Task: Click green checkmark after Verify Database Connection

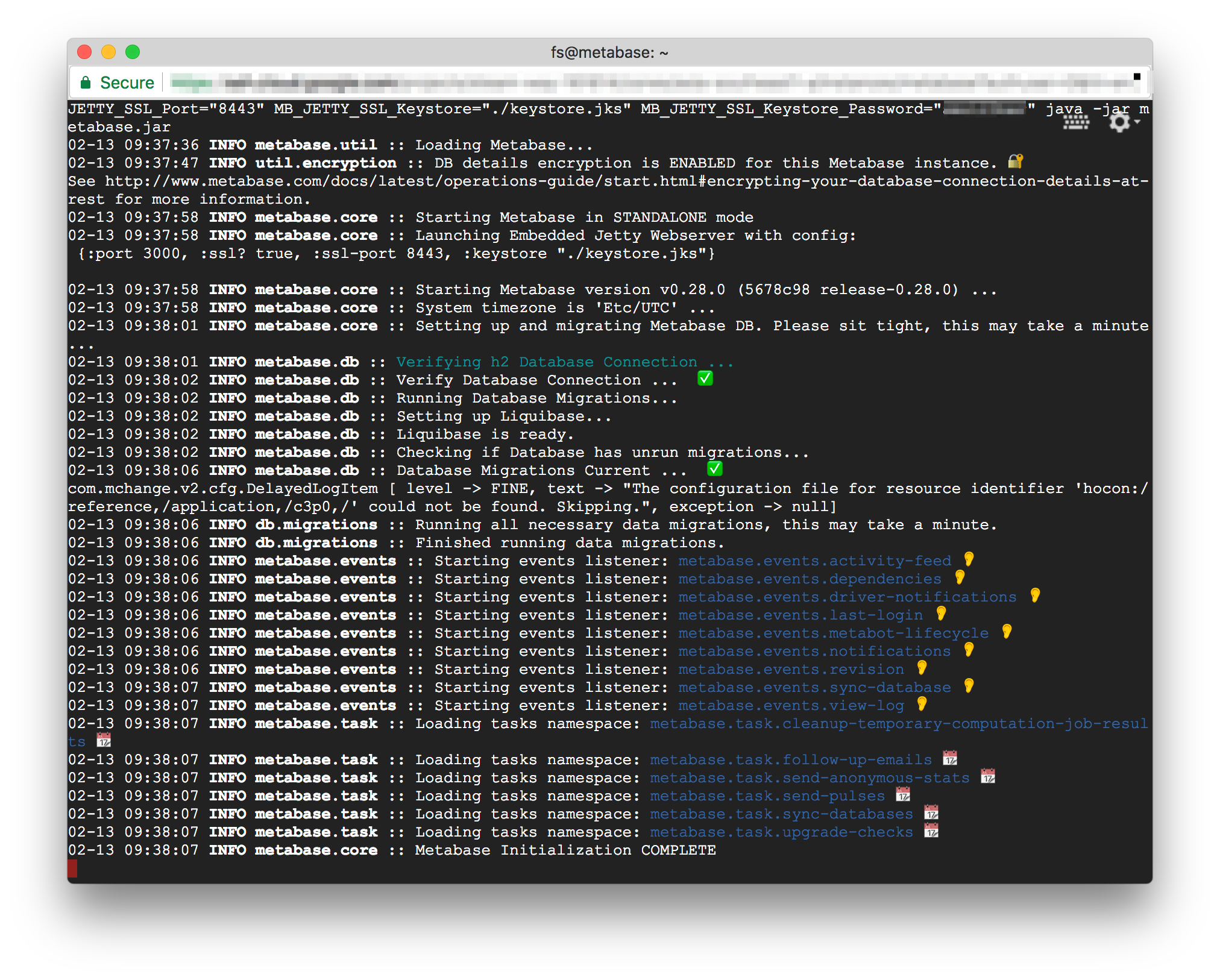Action: click(705, 378)
